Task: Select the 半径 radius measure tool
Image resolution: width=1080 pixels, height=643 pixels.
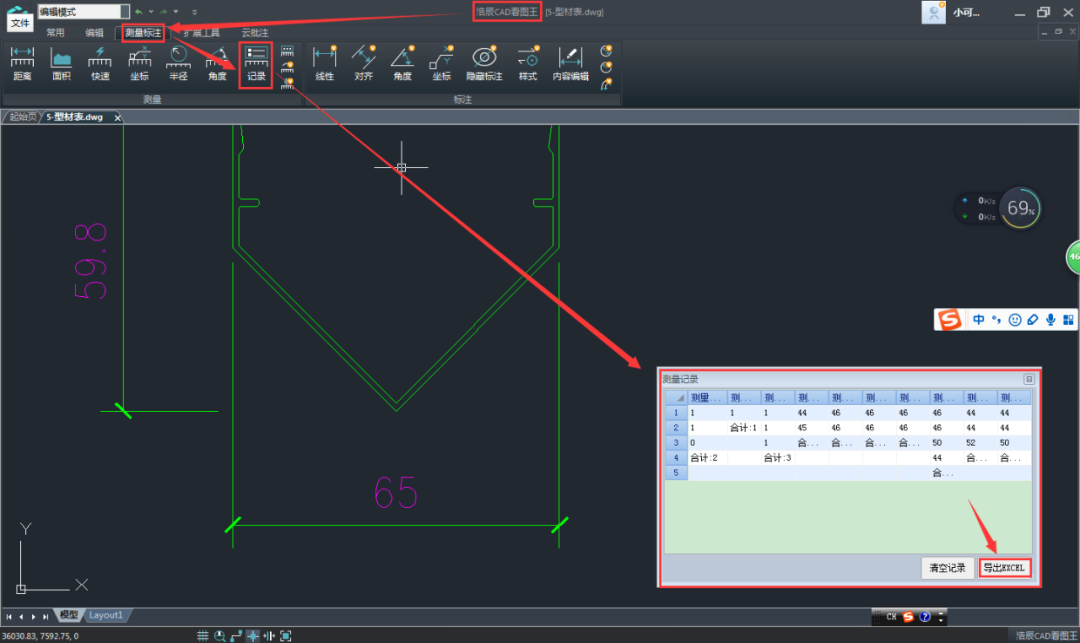Action: click(178, 63)
